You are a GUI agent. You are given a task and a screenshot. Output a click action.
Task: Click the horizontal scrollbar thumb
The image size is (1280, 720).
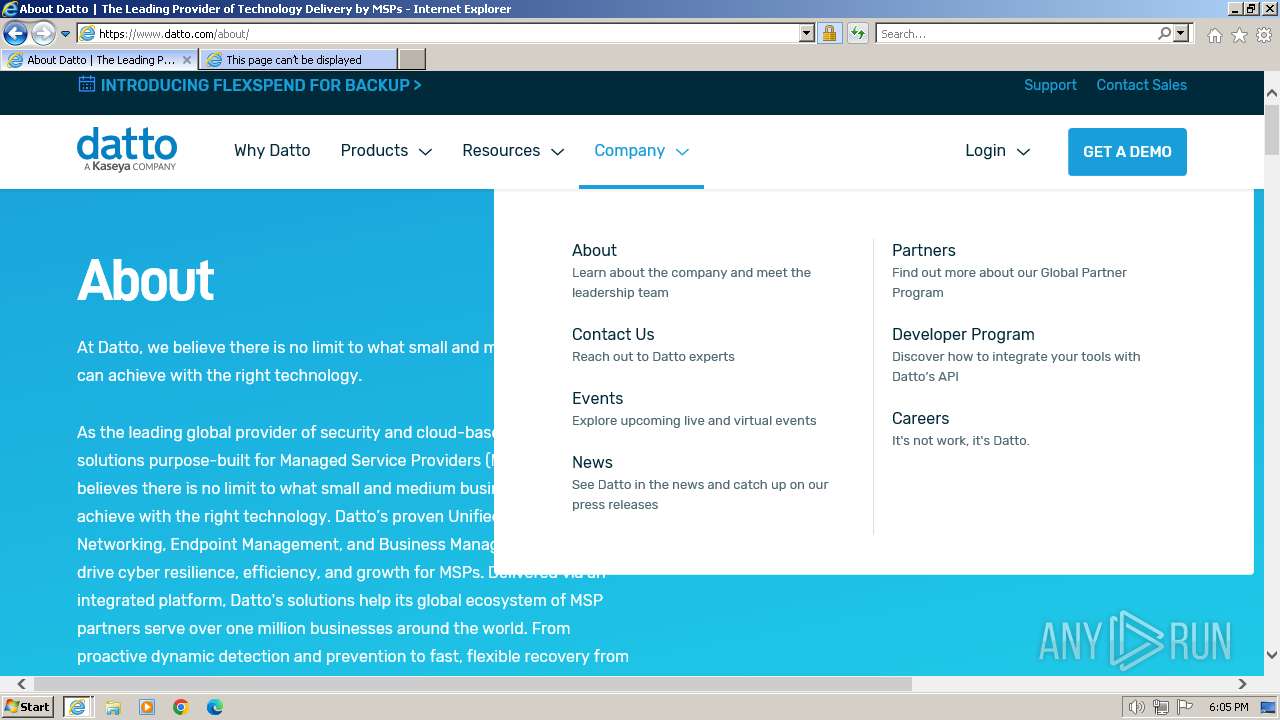click(473, 684)
